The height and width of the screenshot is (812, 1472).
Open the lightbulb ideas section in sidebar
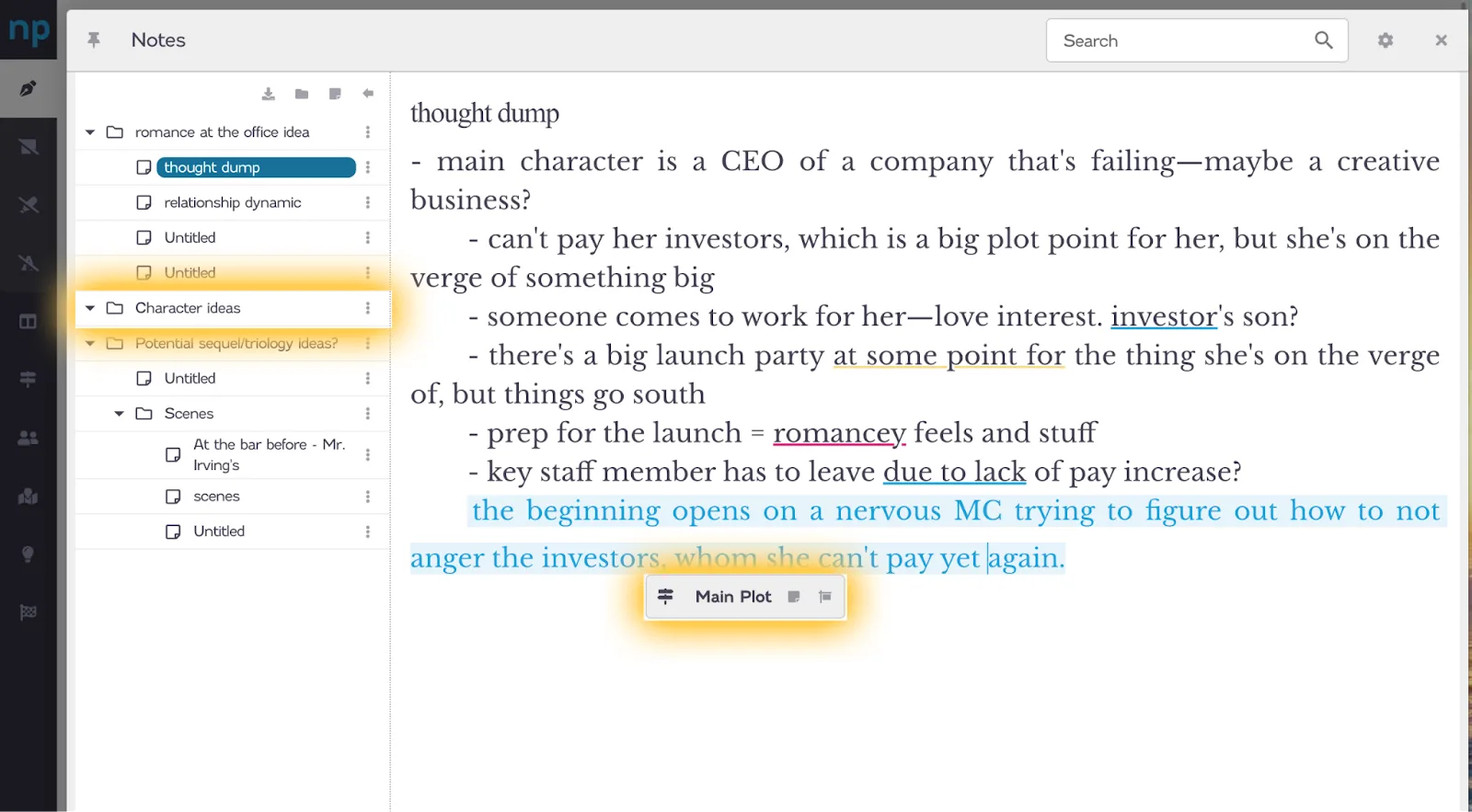click(x=28, y=554)
